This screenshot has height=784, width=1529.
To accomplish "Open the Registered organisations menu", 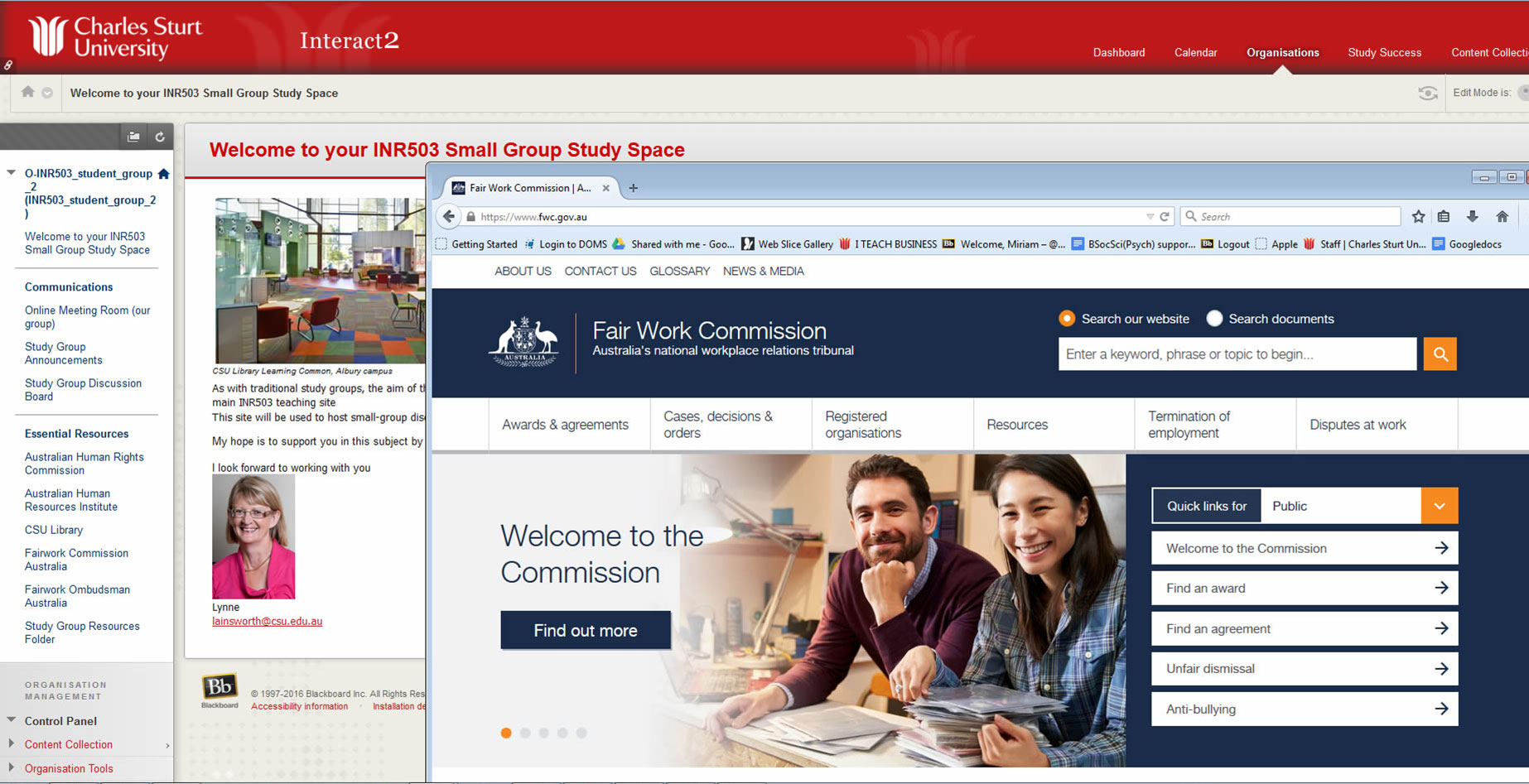I will click(892, 425).
